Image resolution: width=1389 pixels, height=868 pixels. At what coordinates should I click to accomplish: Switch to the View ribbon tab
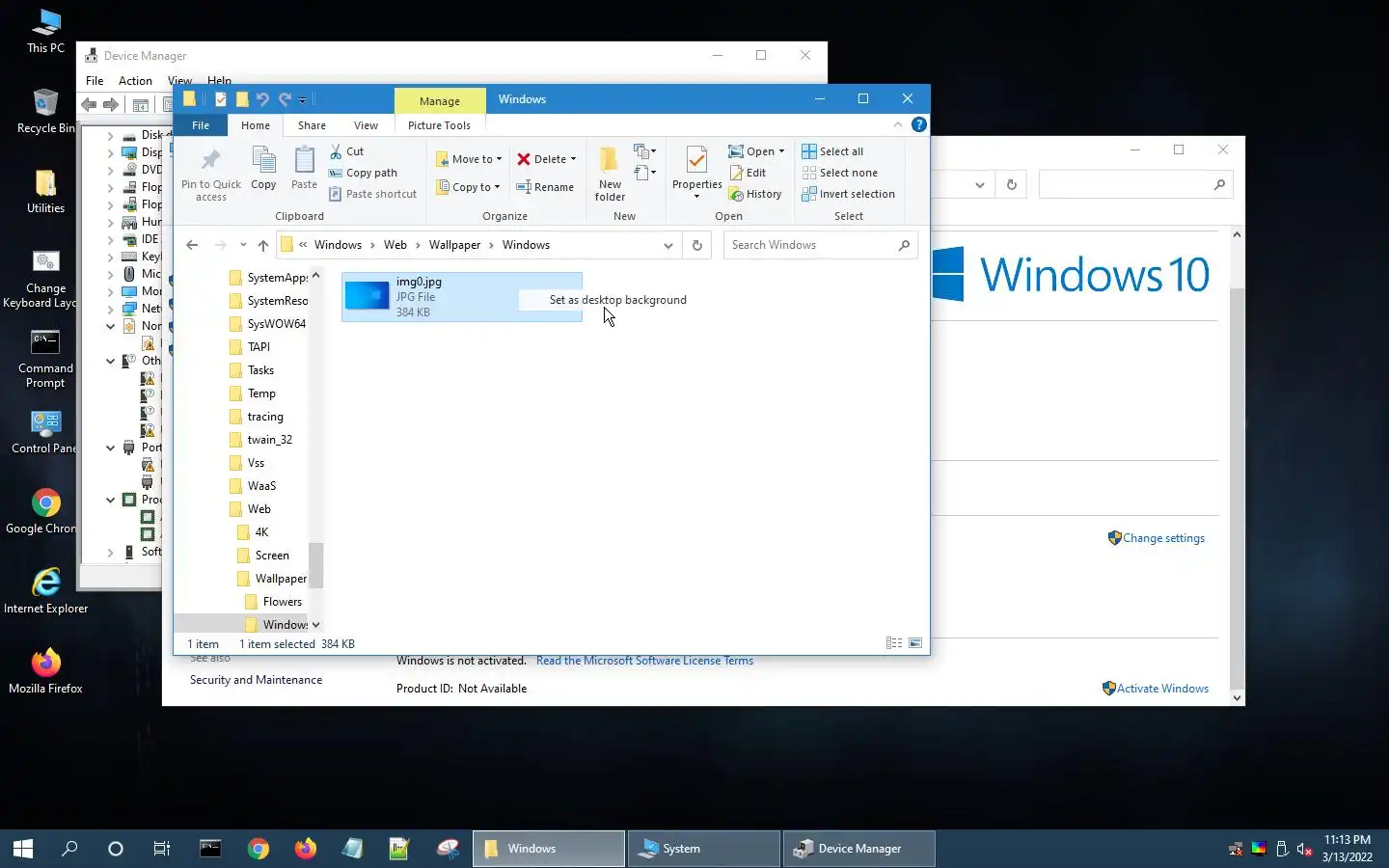366,125
